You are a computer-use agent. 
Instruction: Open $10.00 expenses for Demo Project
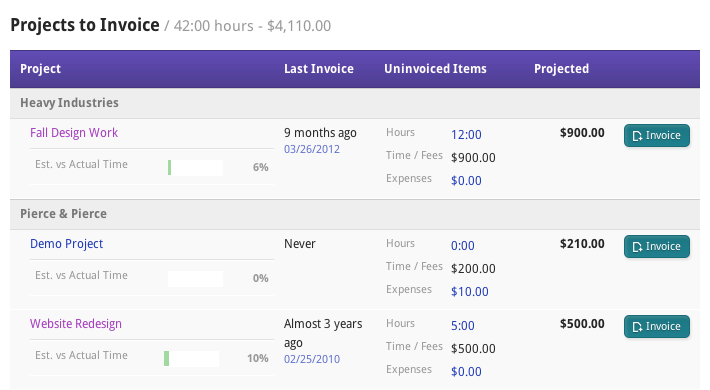470,292
